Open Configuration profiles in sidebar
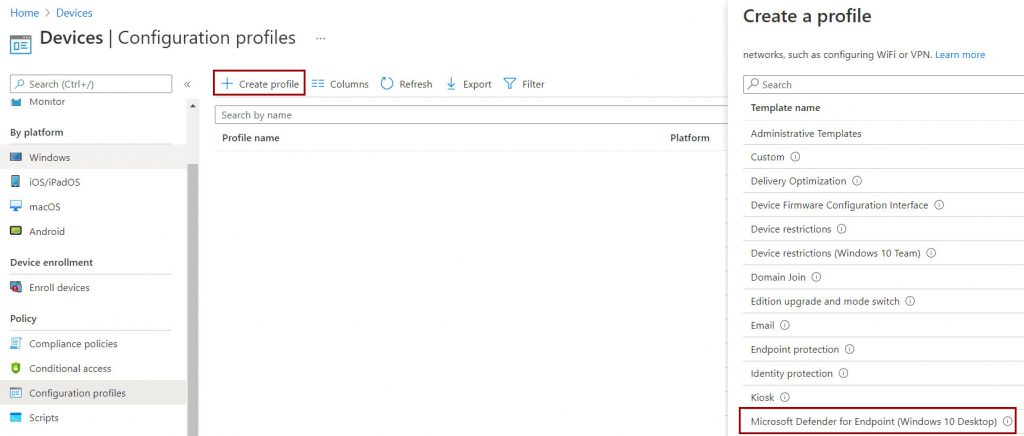Image resolution: width=1024 pixels, height=436 pixels. pos(78,394)
